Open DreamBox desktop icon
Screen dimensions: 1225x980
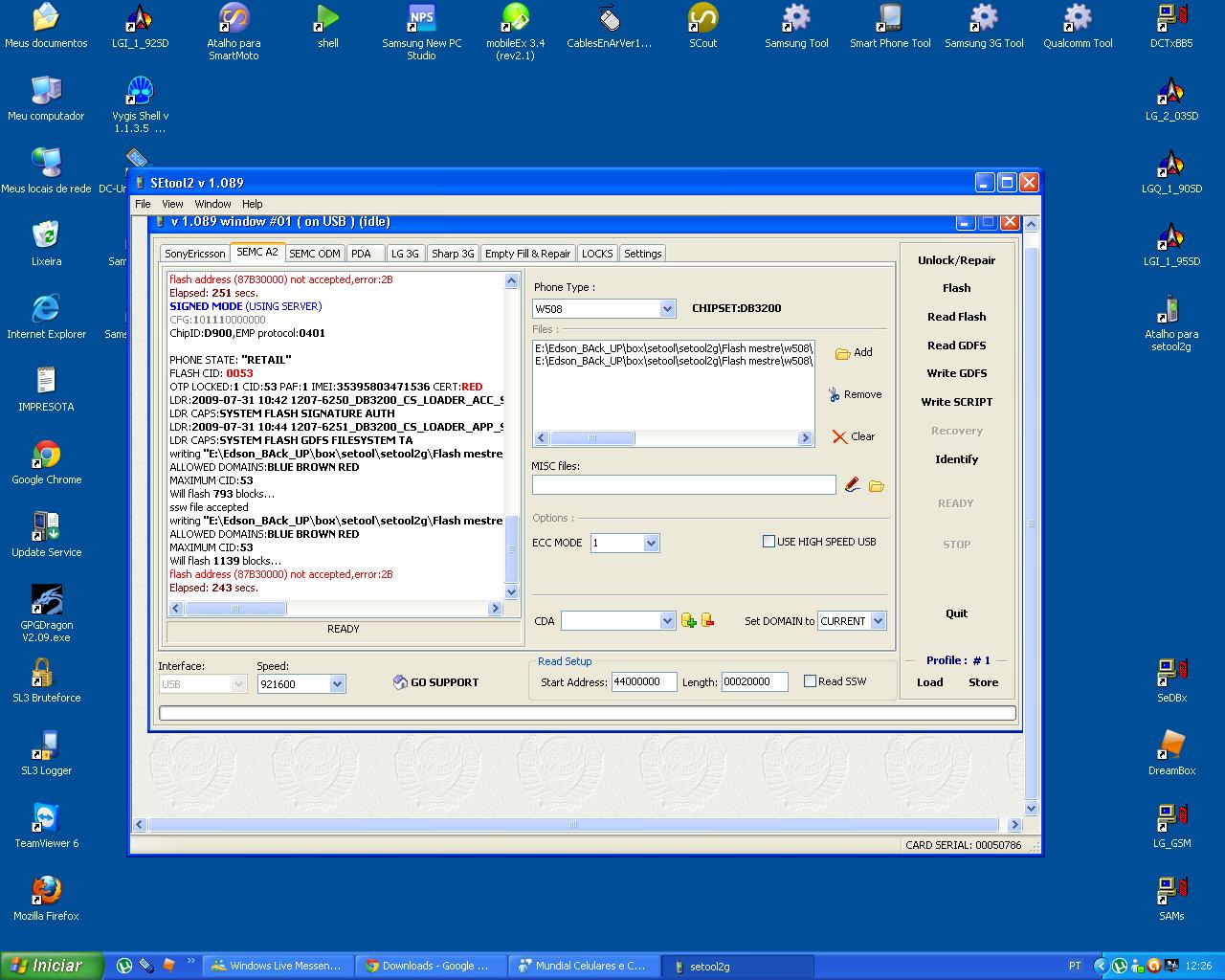(x=1171, y=753)
